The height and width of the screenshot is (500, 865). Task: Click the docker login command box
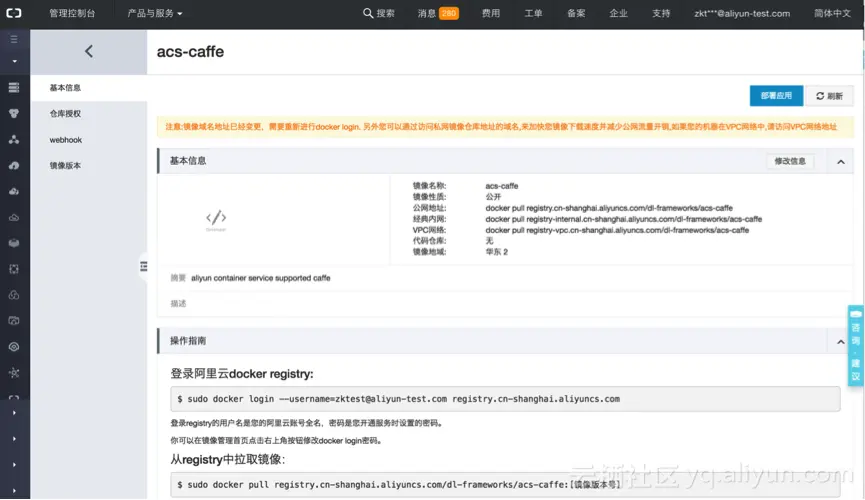tap(505, 399)
